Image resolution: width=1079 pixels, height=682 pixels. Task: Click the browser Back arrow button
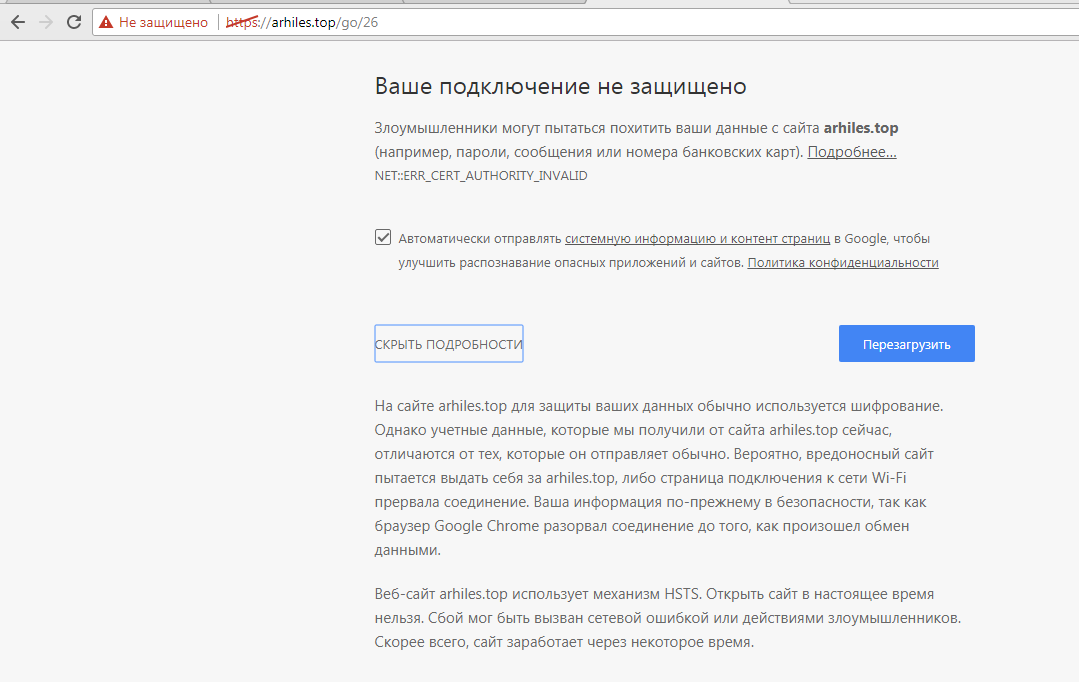(x=17, y=22)
